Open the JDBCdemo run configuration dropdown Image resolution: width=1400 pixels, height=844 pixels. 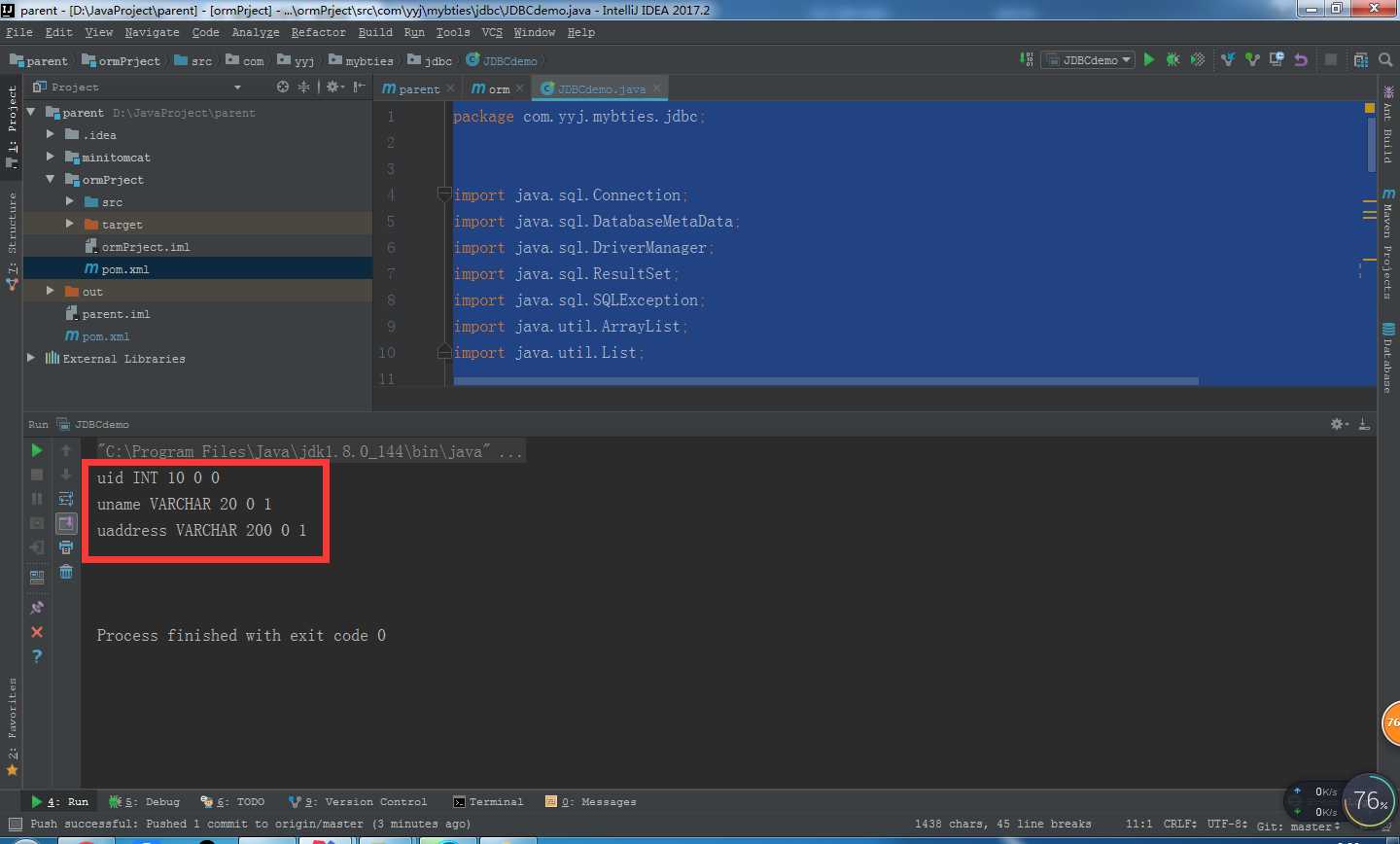click(x=1088, y=60)
